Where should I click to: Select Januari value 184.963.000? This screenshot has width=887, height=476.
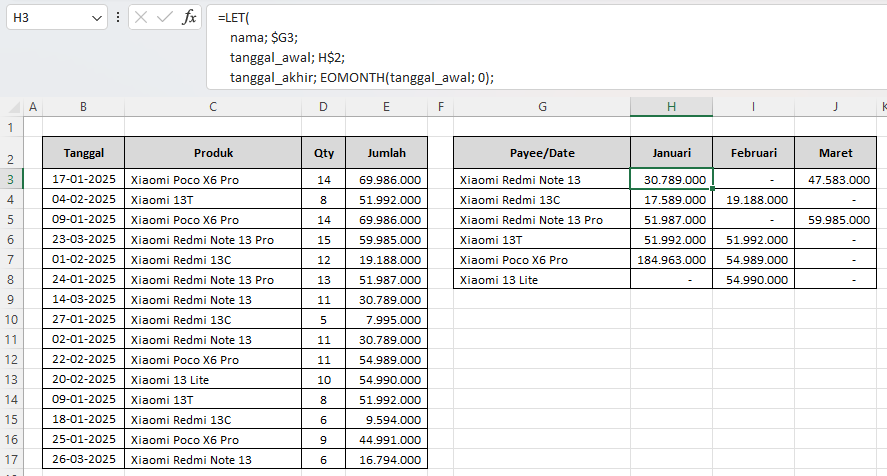(671, 259)
